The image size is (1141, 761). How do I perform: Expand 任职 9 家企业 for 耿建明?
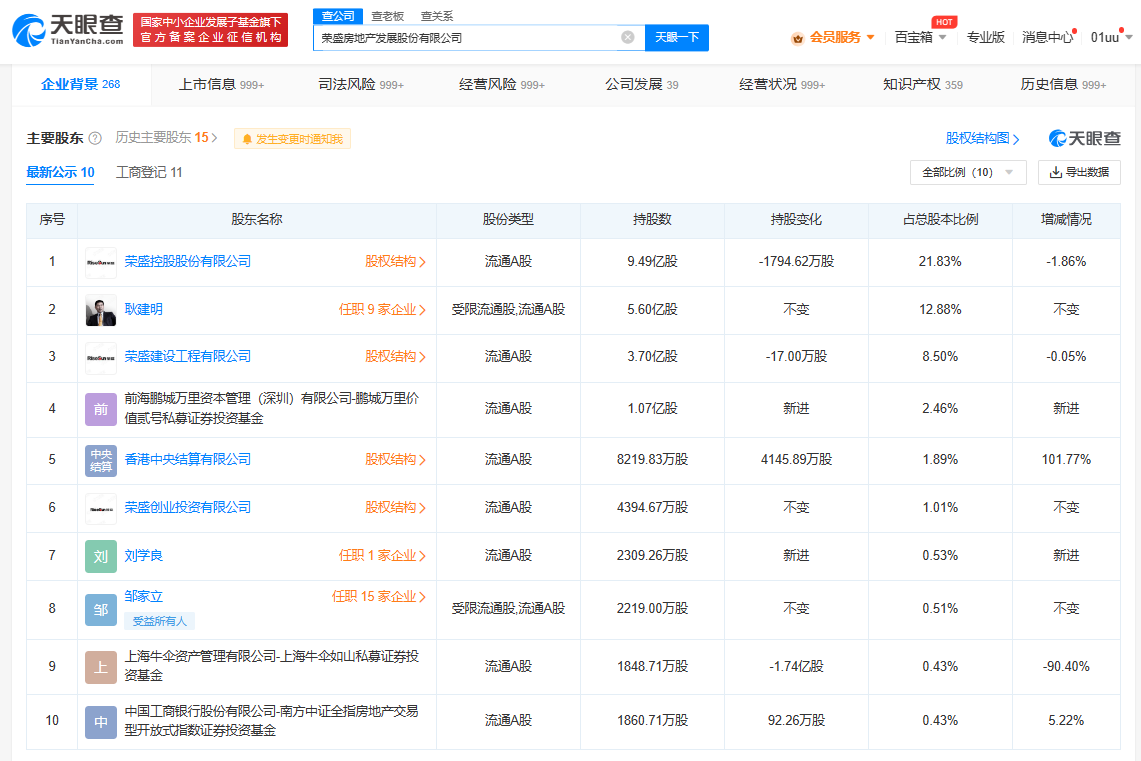[x=382, y=310]
